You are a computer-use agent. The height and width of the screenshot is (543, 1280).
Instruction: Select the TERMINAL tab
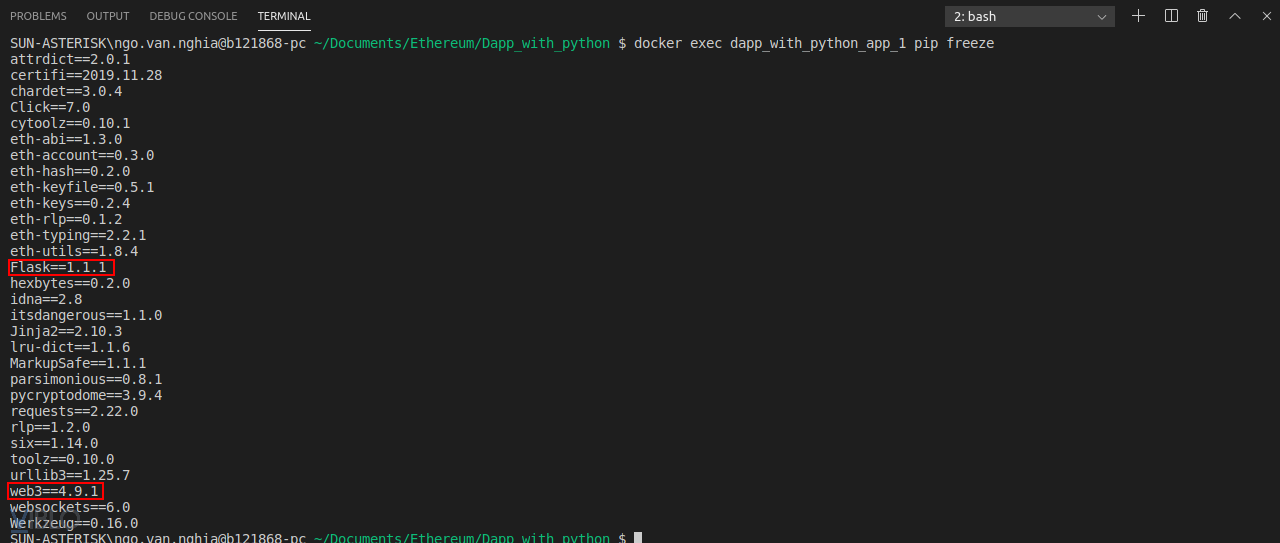click(x=284, y=16)
